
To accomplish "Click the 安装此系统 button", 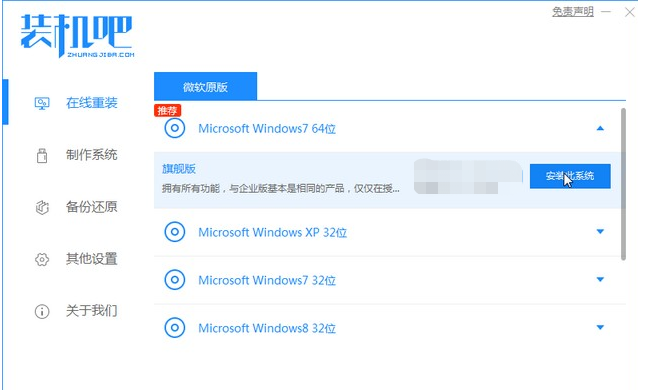I will pyautogui.click(x=570, y=176).
